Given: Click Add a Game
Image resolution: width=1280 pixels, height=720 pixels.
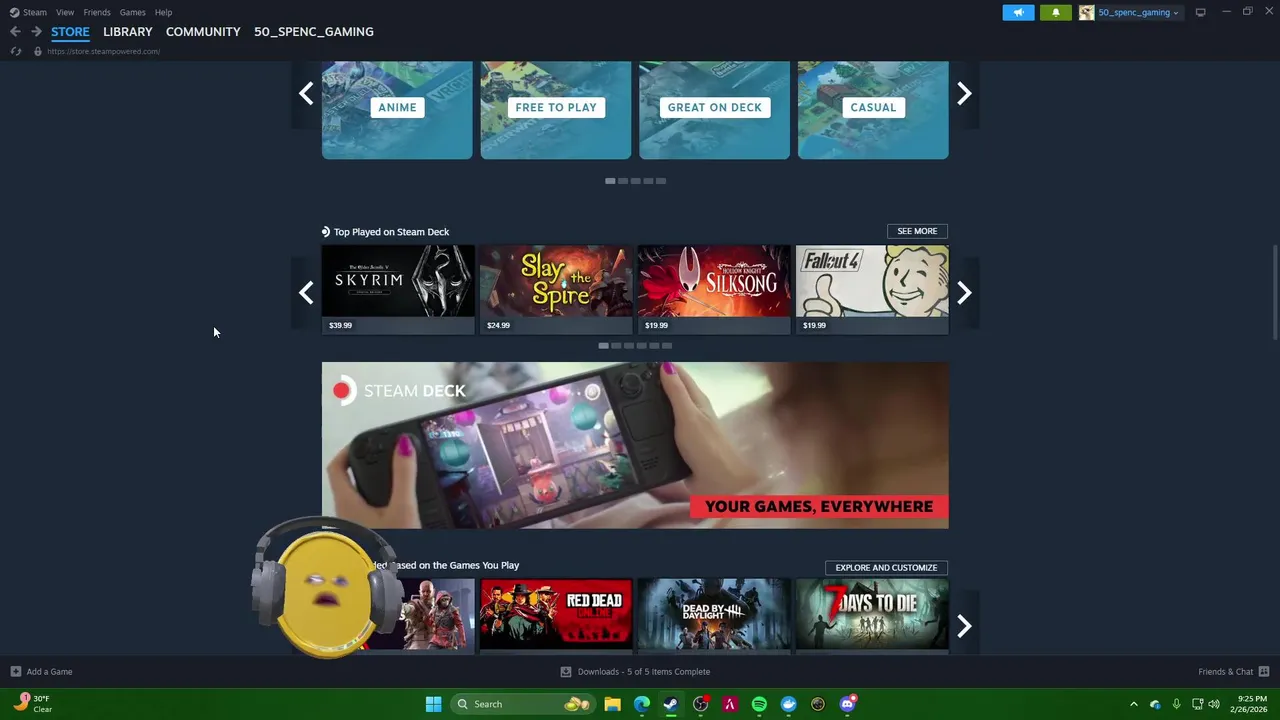Looking at the screenshot, I should point(41,672).
